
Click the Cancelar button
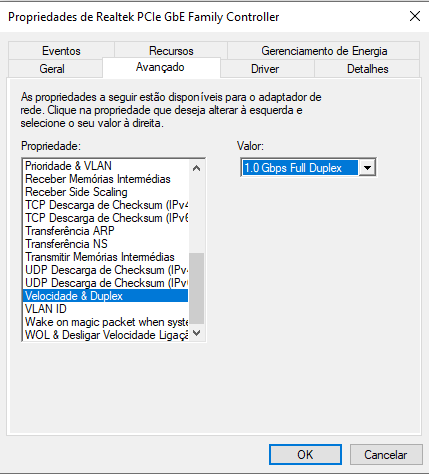386,454
